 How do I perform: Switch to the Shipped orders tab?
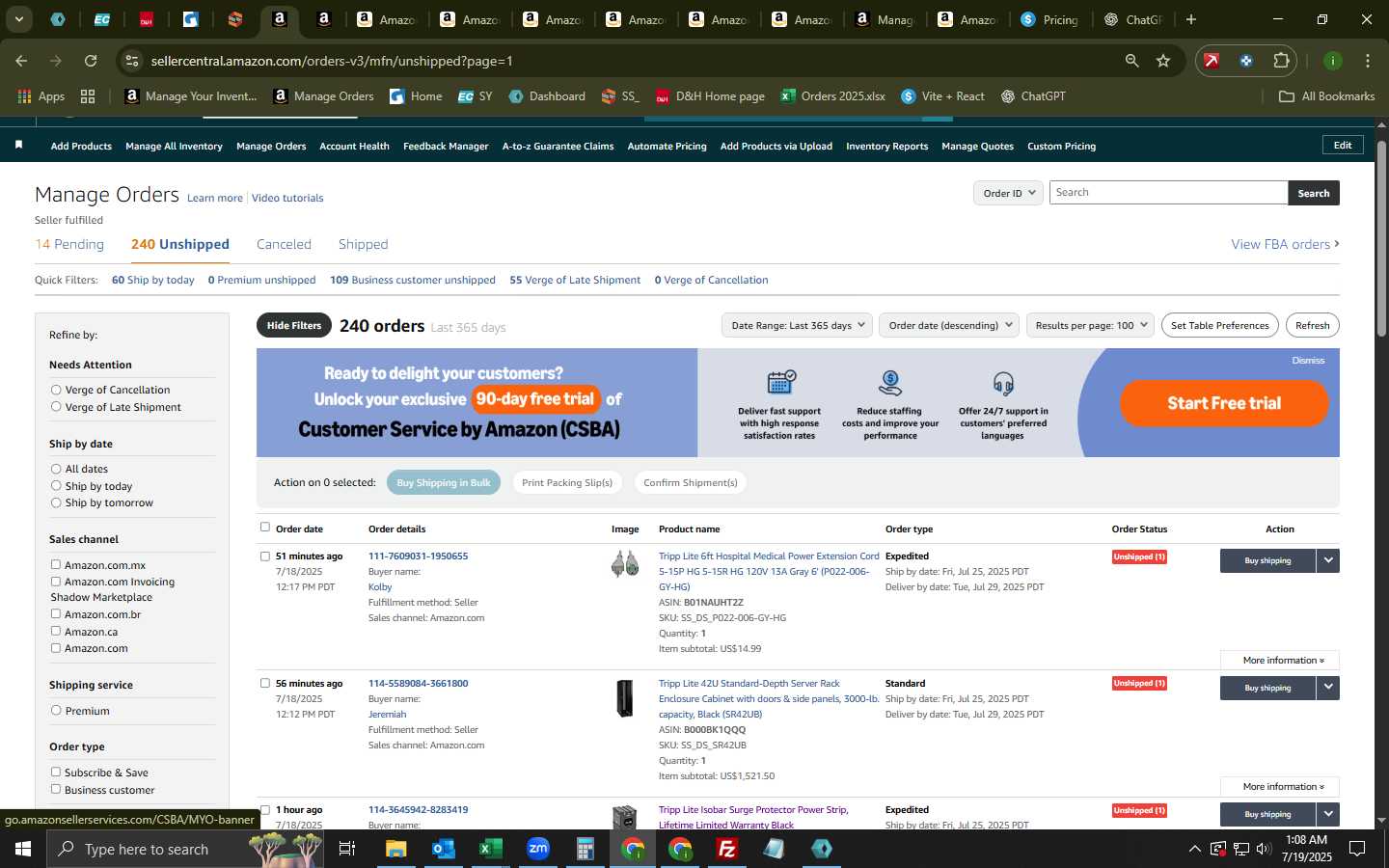click(x=364, y=245)
